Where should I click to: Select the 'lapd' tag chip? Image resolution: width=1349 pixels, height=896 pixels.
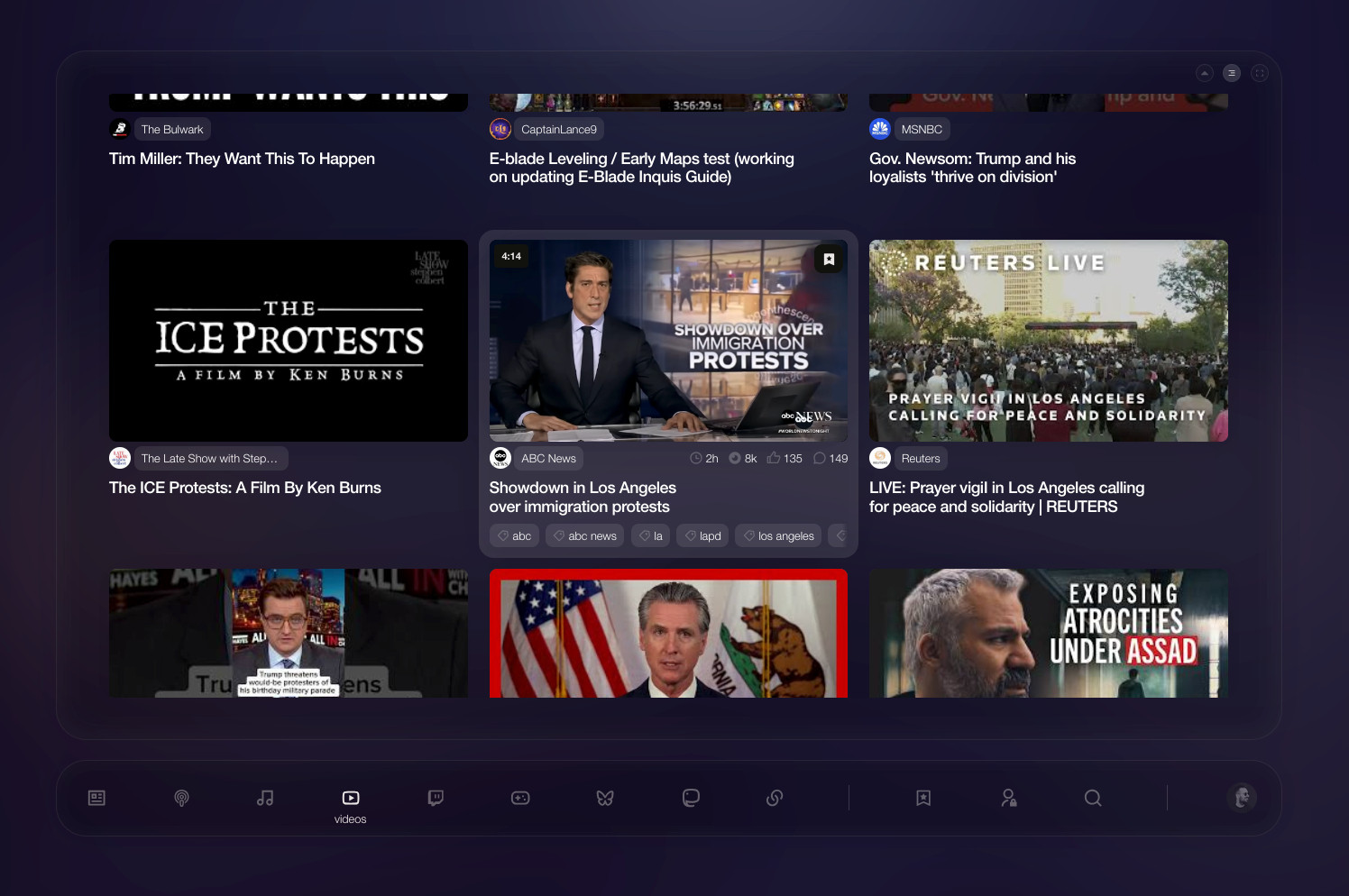(702, 535)
